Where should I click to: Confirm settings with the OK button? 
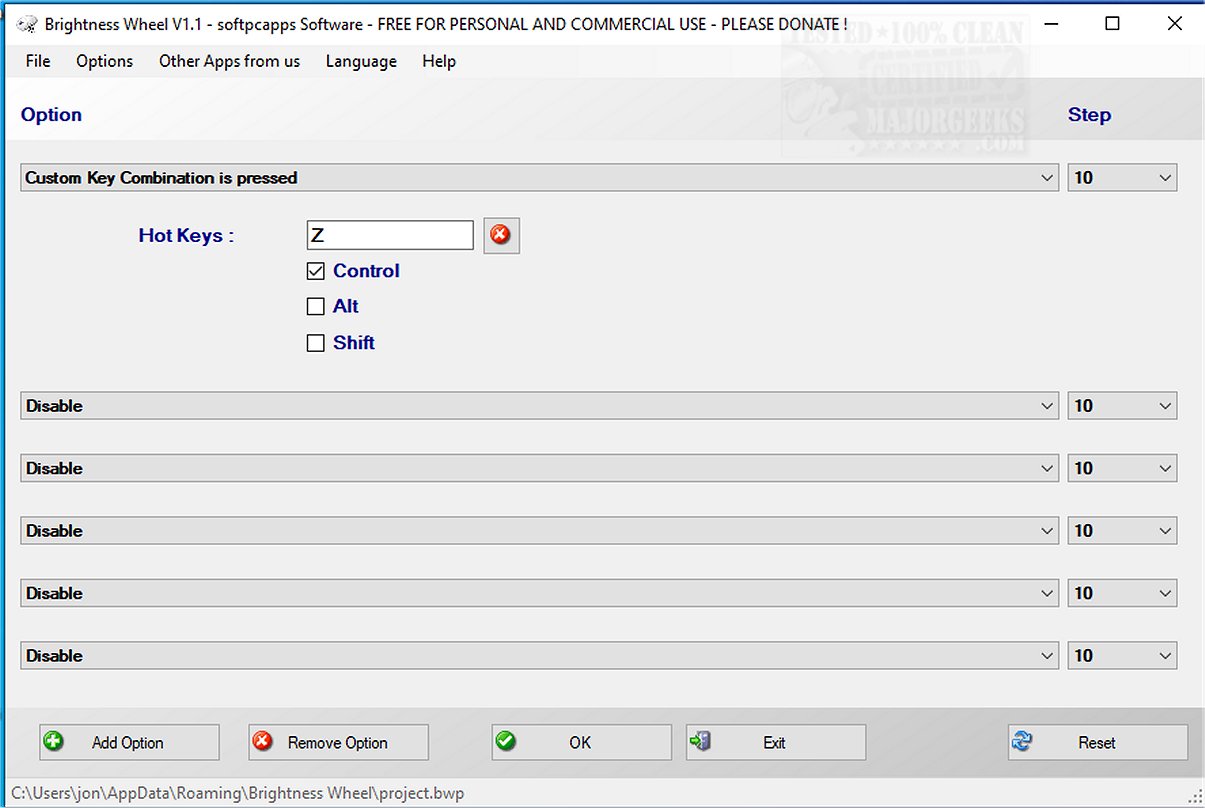point(581,742)
